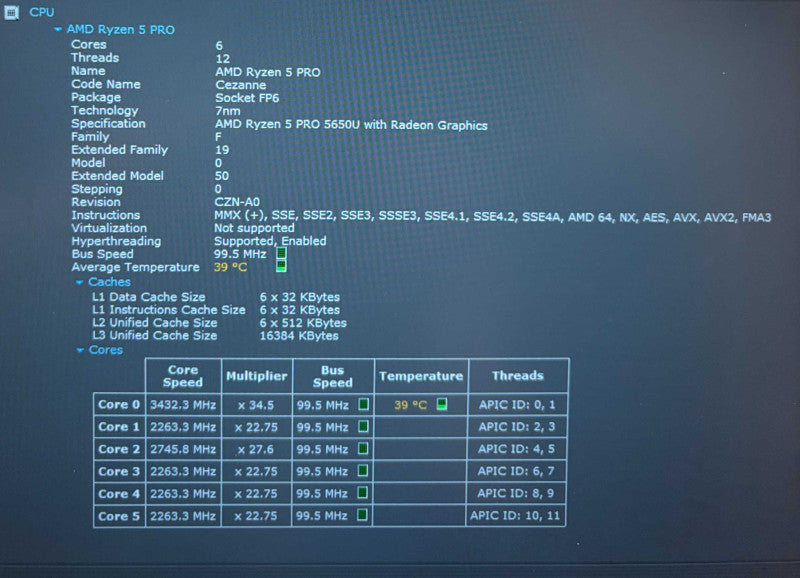Click Core 0 temperature graph icon
Viewport: 800px width, 578px height.
(x=442, y=404)
